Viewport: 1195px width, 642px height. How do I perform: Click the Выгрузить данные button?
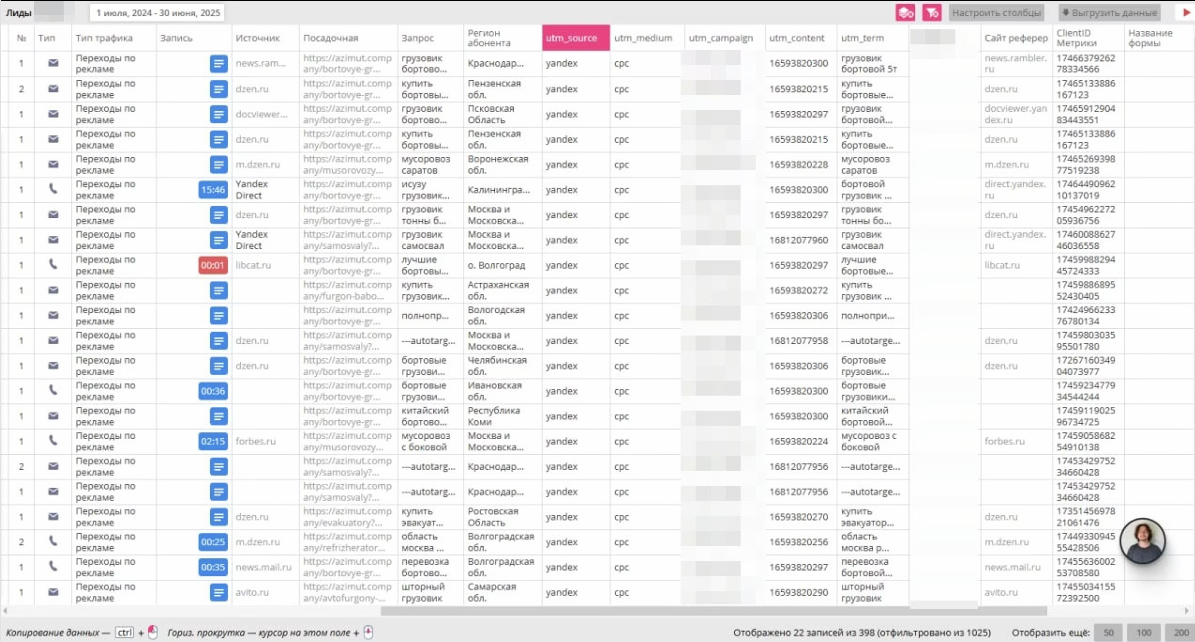(1109, 13)
